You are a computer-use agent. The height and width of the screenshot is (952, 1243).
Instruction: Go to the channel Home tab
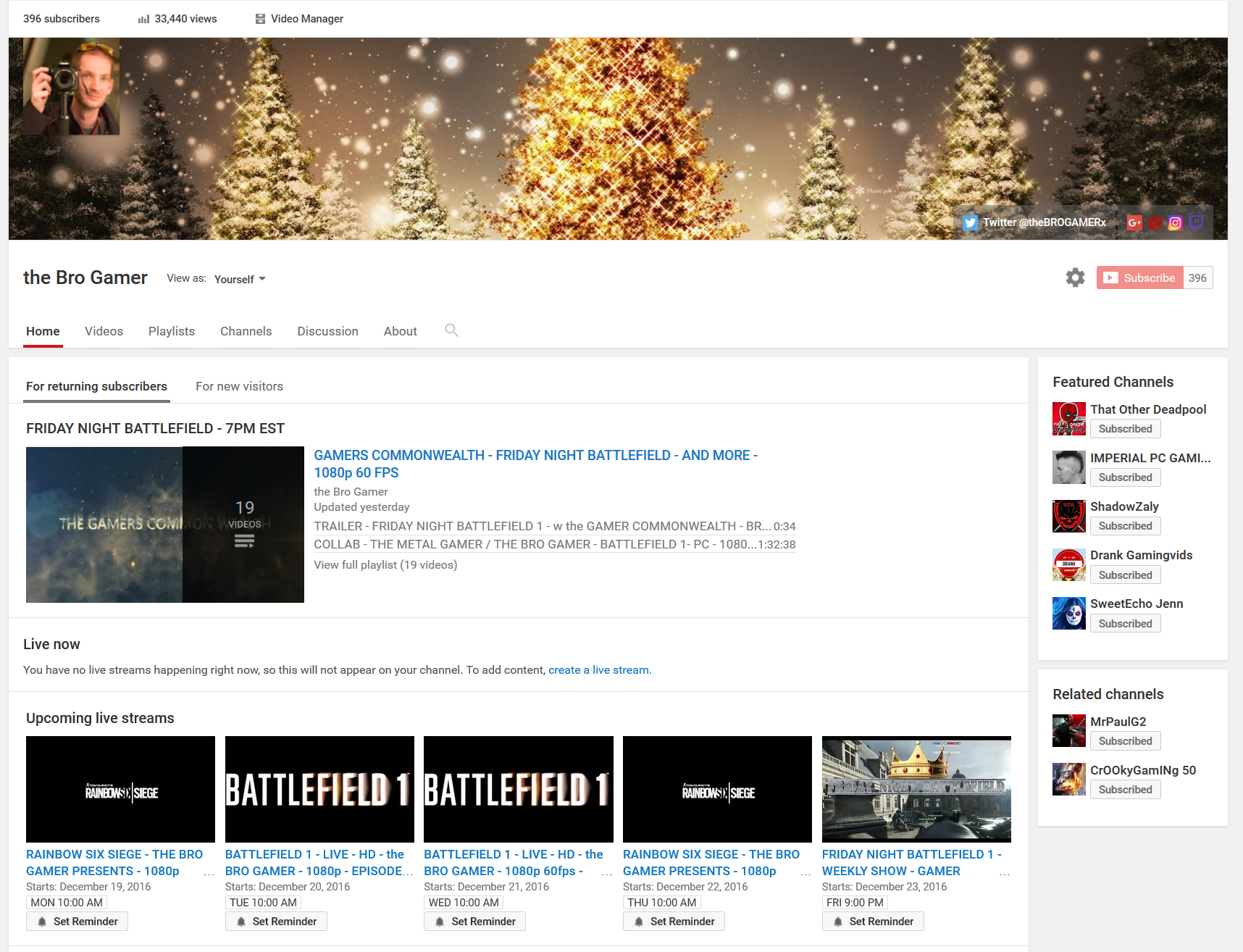[x=43, y=331]
